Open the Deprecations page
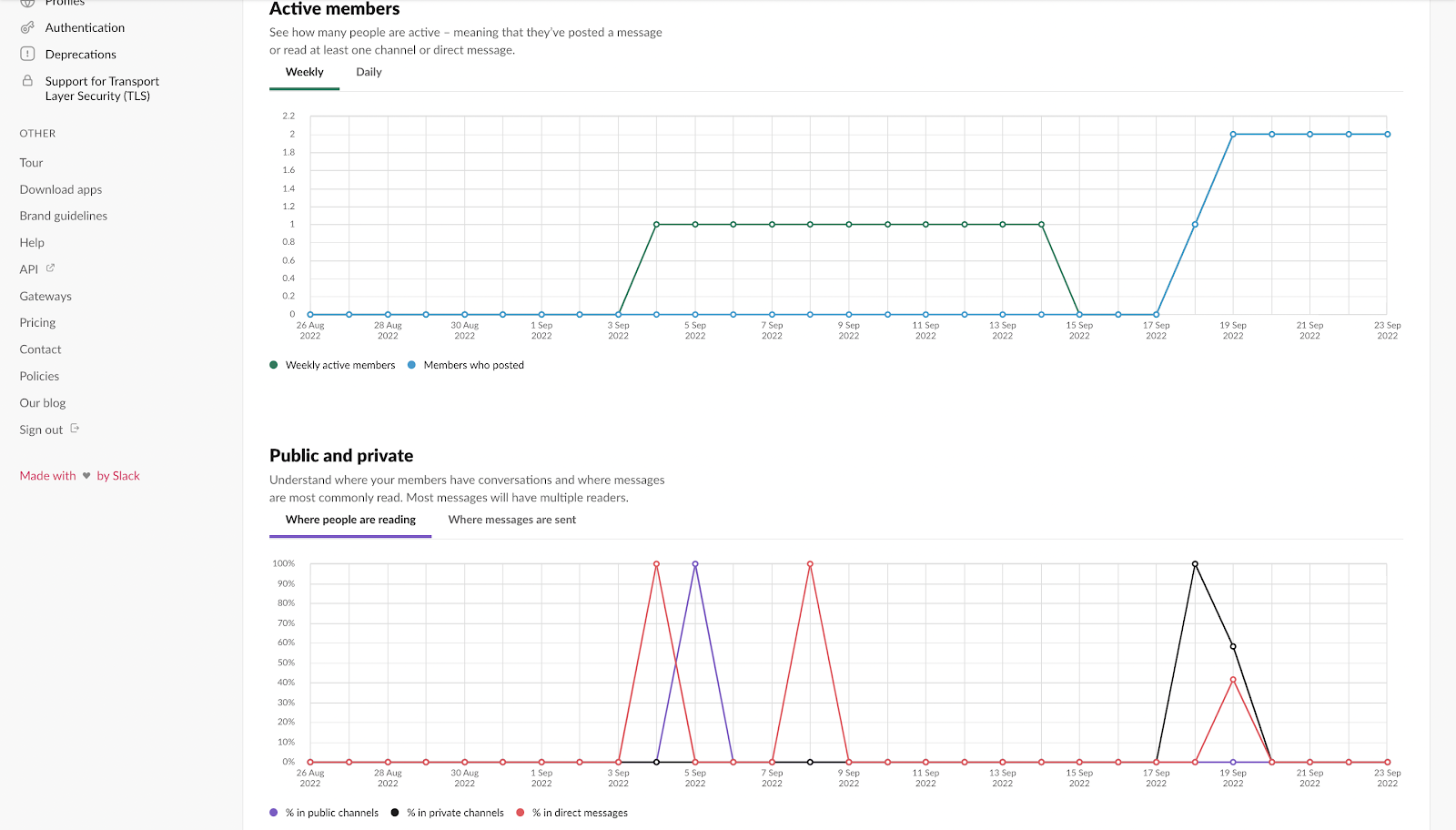The height and width of the screenshot is (830, 1456). click(81, 55)
